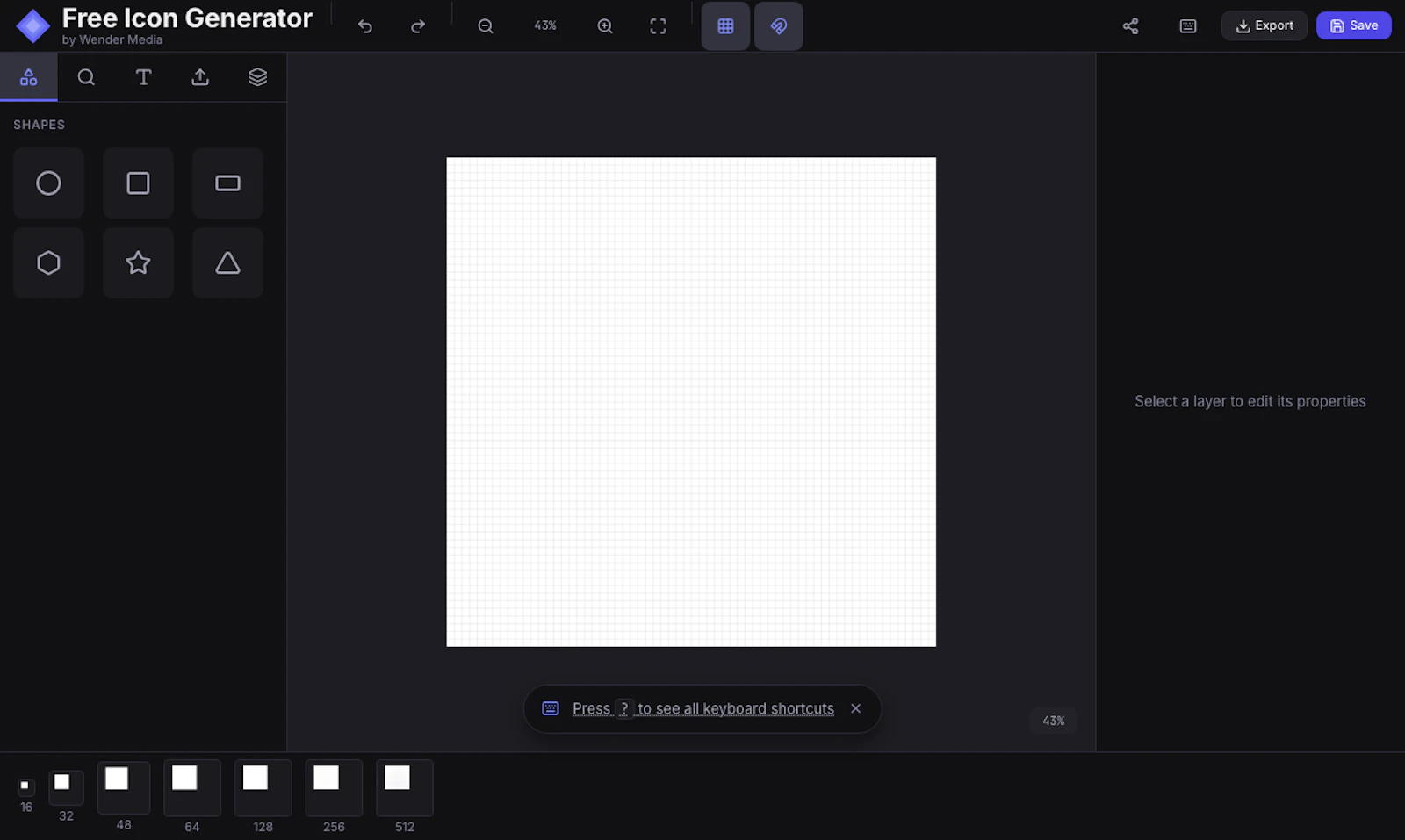
Task: Click the keyboard shortcuts hint link
Action: tap(703, 709)
